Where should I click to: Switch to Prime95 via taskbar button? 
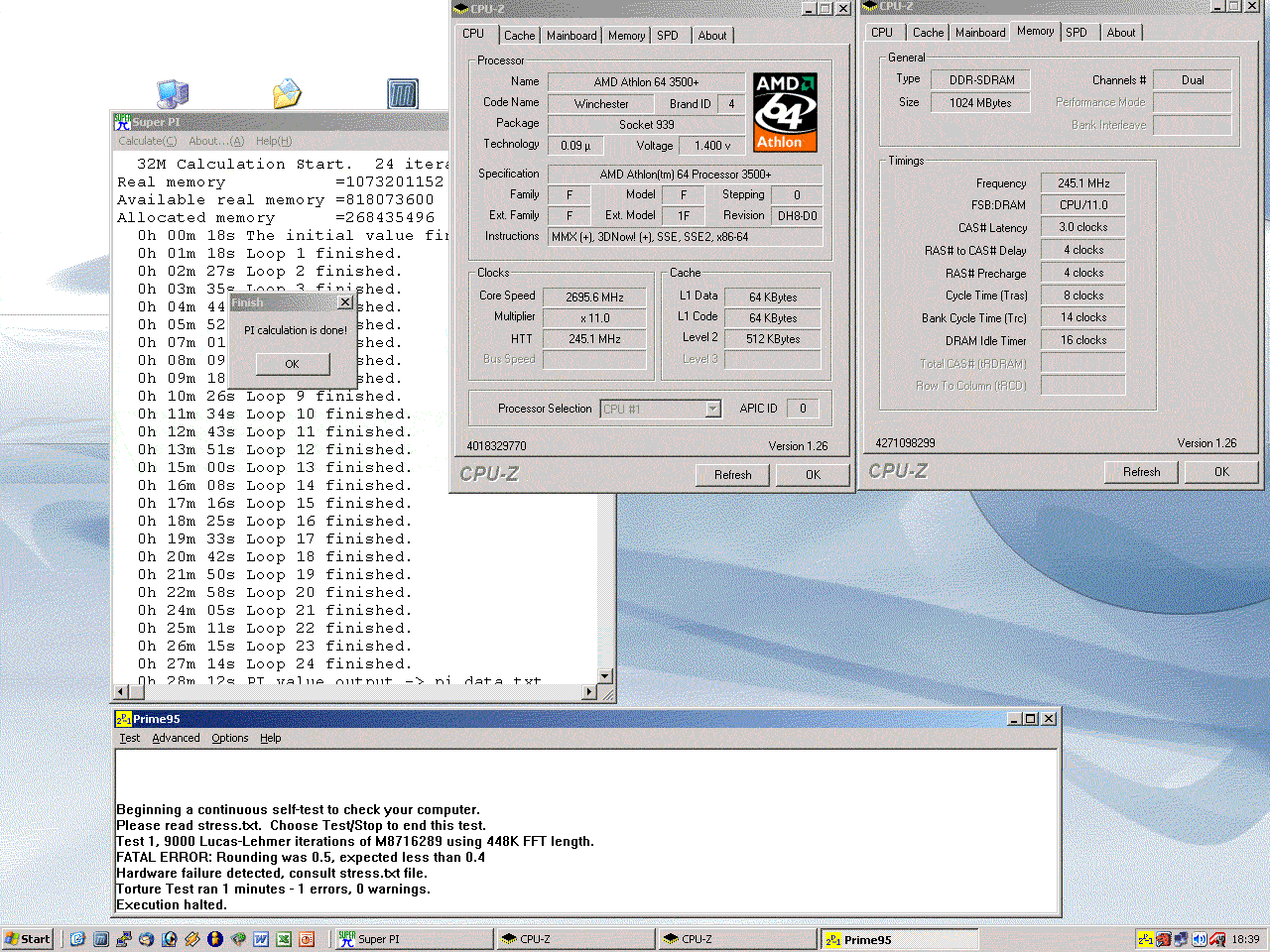click(899, 939)
